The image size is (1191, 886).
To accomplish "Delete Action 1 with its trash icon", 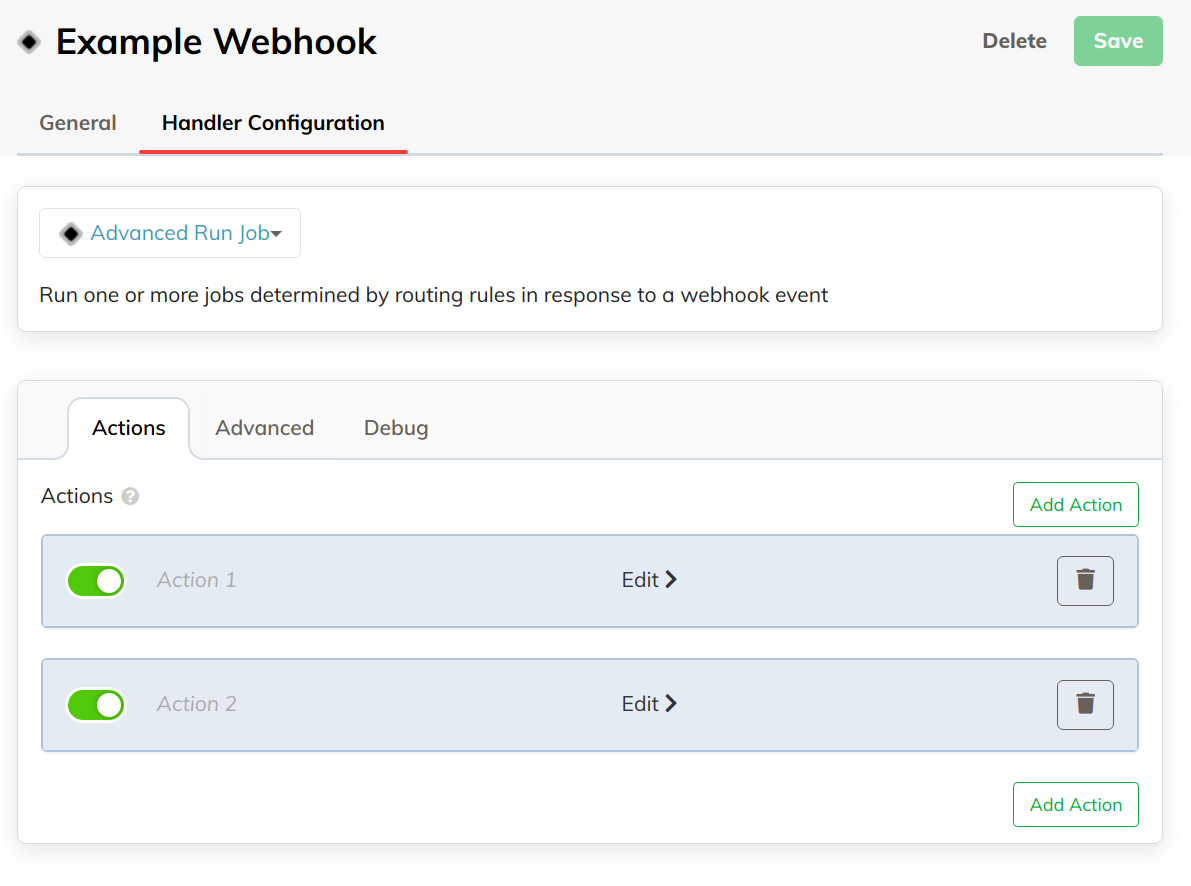I will pos(1085,581).
